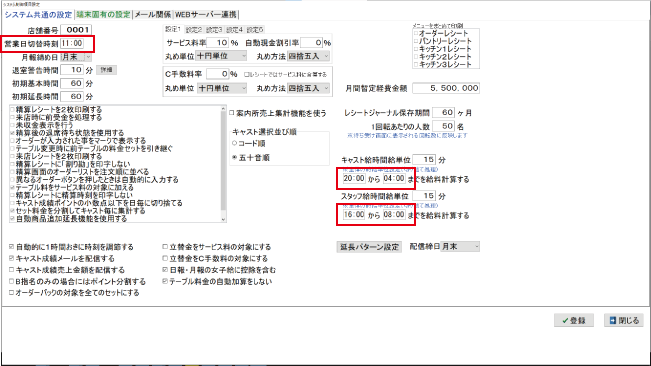
Task: Click the cast payroll start time 20:00
Action: [354, 178]
